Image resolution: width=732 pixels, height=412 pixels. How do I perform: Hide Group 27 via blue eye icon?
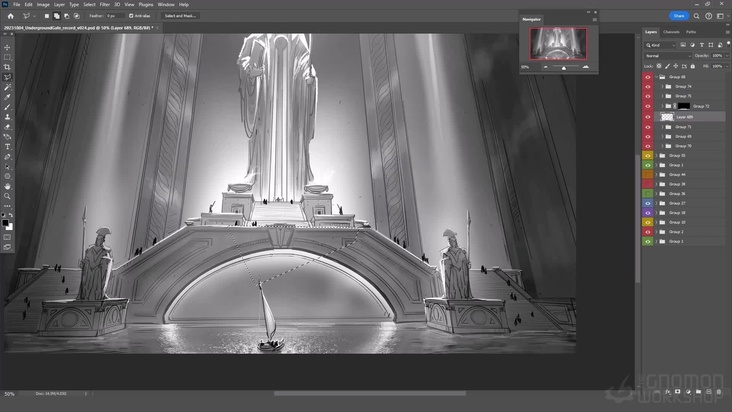pyautogui.click(x=648, y=203)
